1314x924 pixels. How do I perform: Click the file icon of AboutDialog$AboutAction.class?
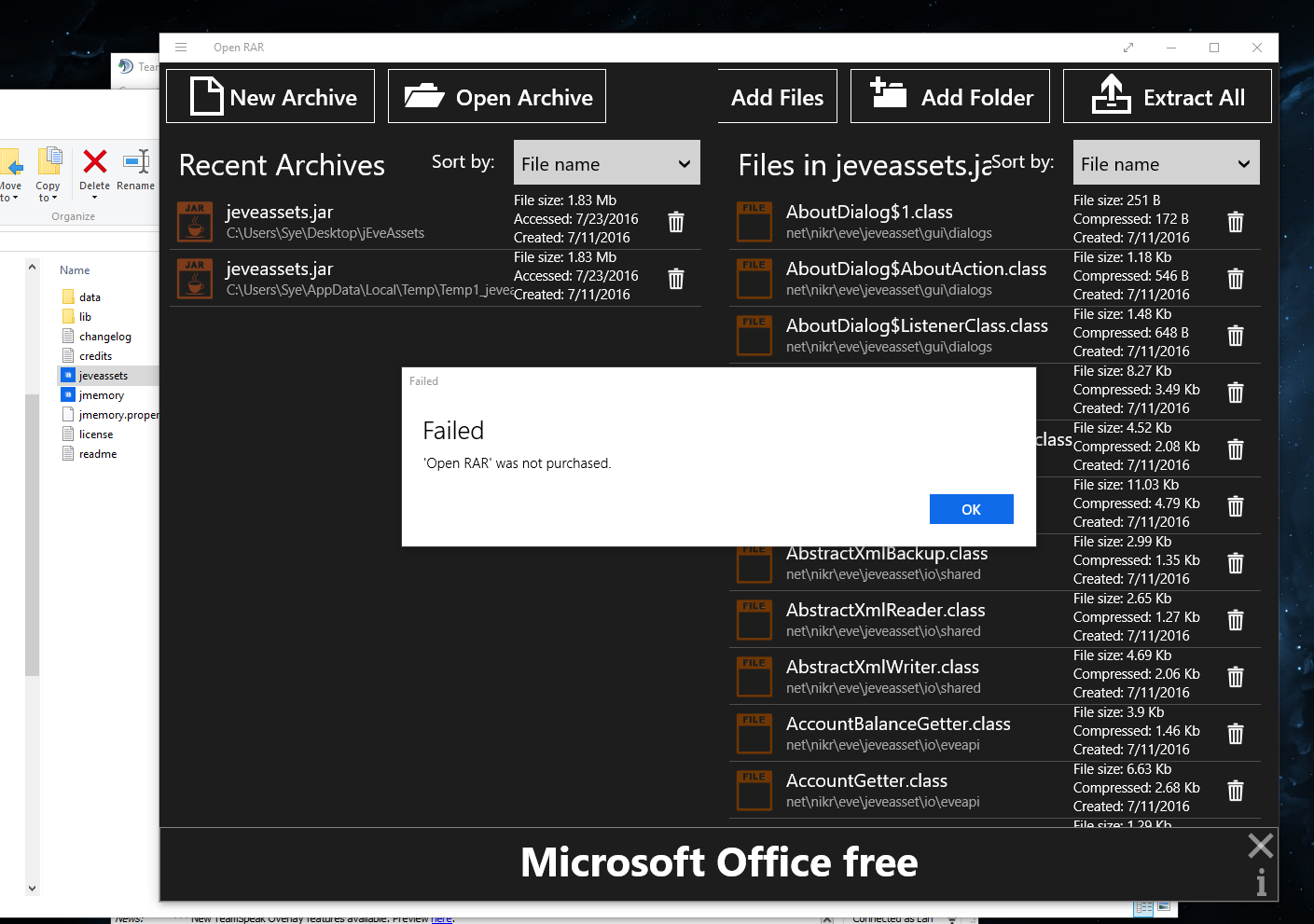pos(754,278)
